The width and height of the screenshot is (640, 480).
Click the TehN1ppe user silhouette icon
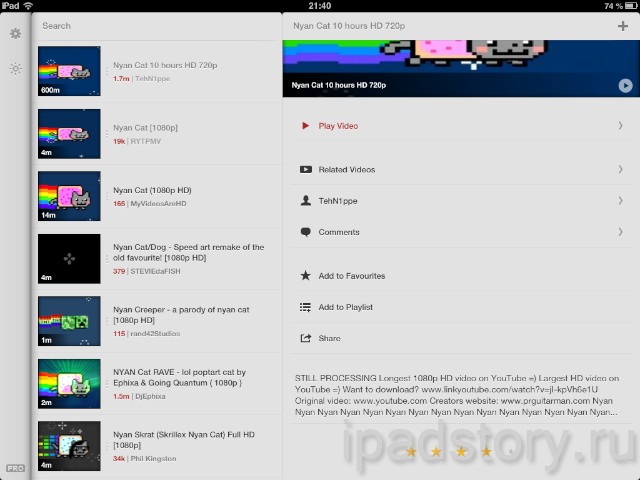pos(306,200)
